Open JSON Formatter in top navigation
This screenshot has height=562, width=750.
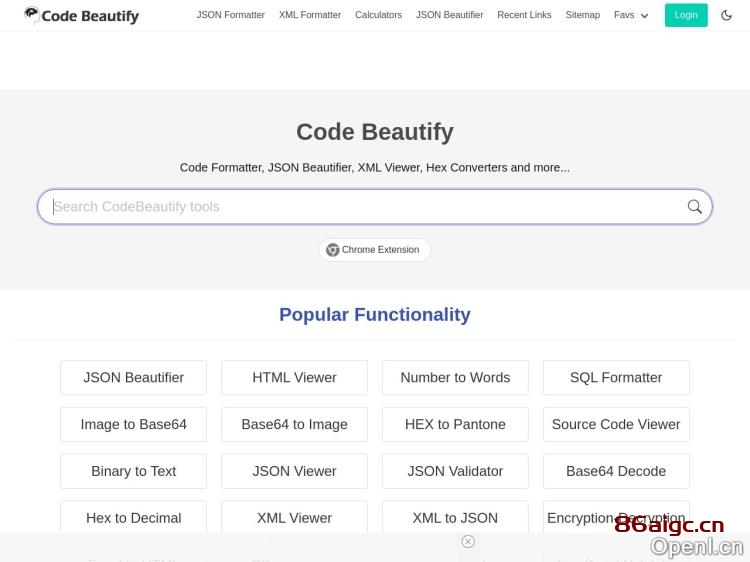[x=231, y=15]
